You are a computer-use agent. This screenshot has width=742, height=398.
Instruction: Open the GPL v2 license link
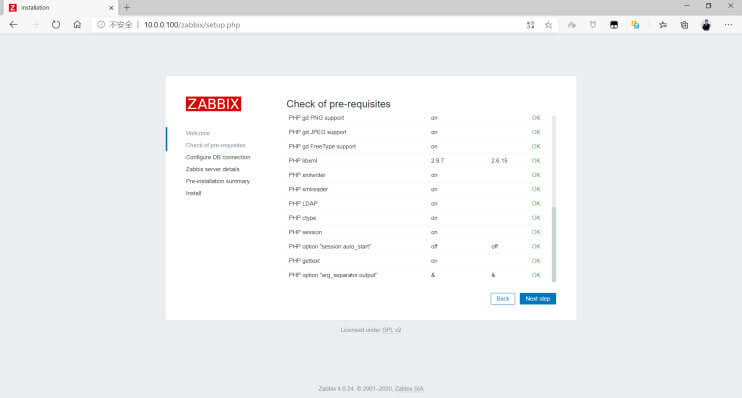click(x=392, y=330)
